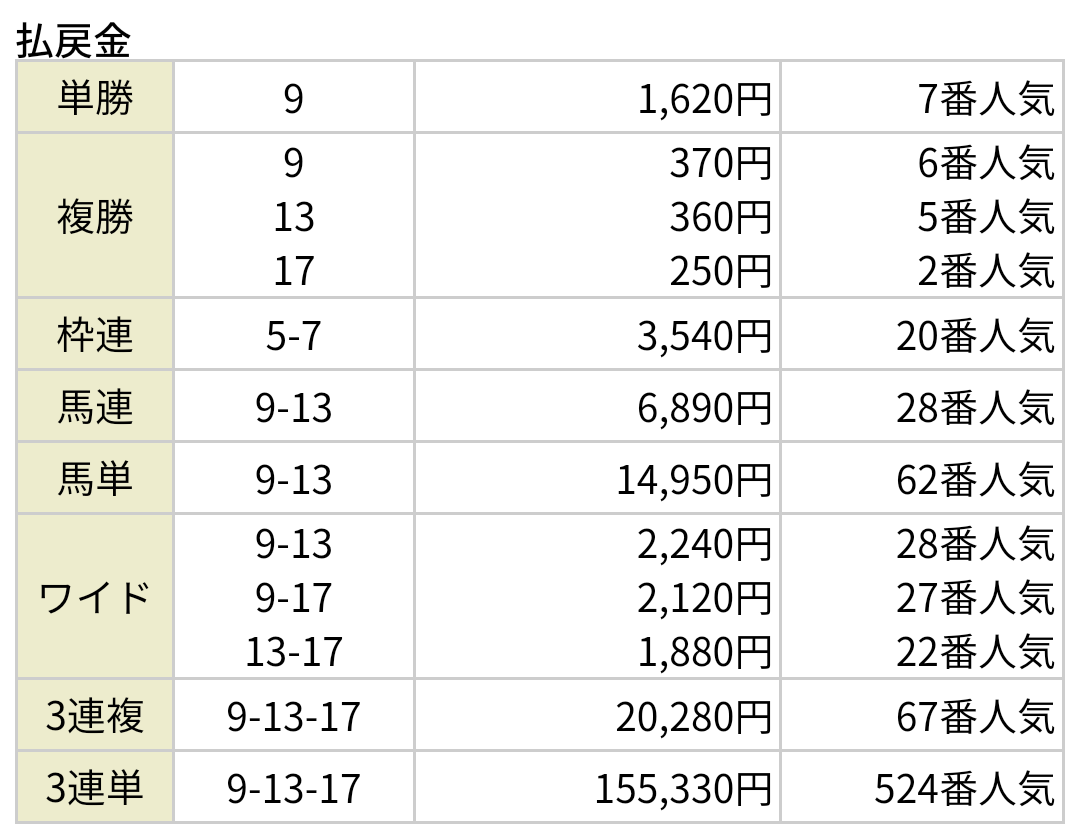Click the 3連複 label cell
The width and height of the screenshot is (1080, 828).
(x=95, y=715)
